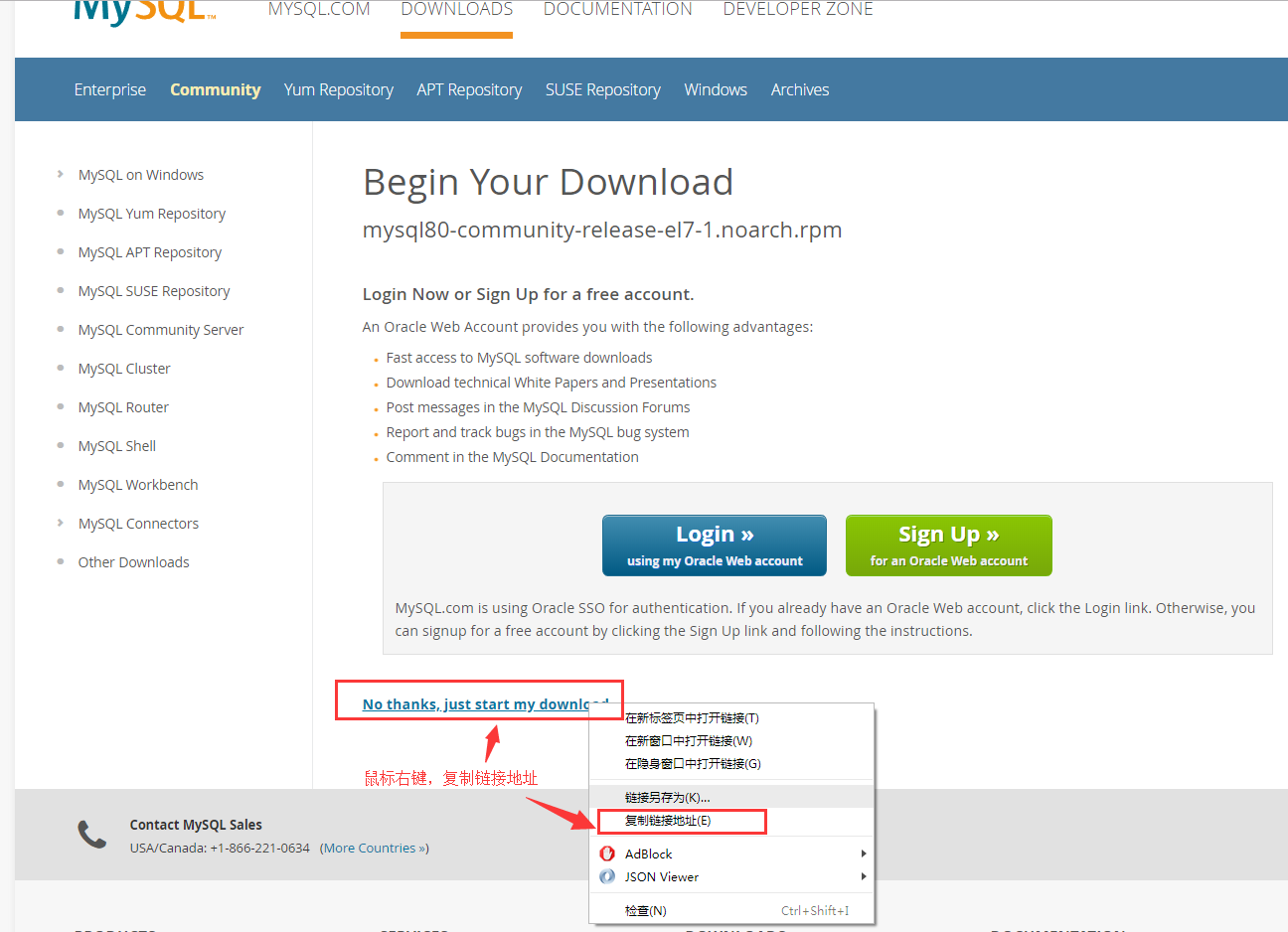The width and height of the screenshot is (1288, 932).
Task: Open the MySQL Shell sidebar link
Action: tap(117, 446)
